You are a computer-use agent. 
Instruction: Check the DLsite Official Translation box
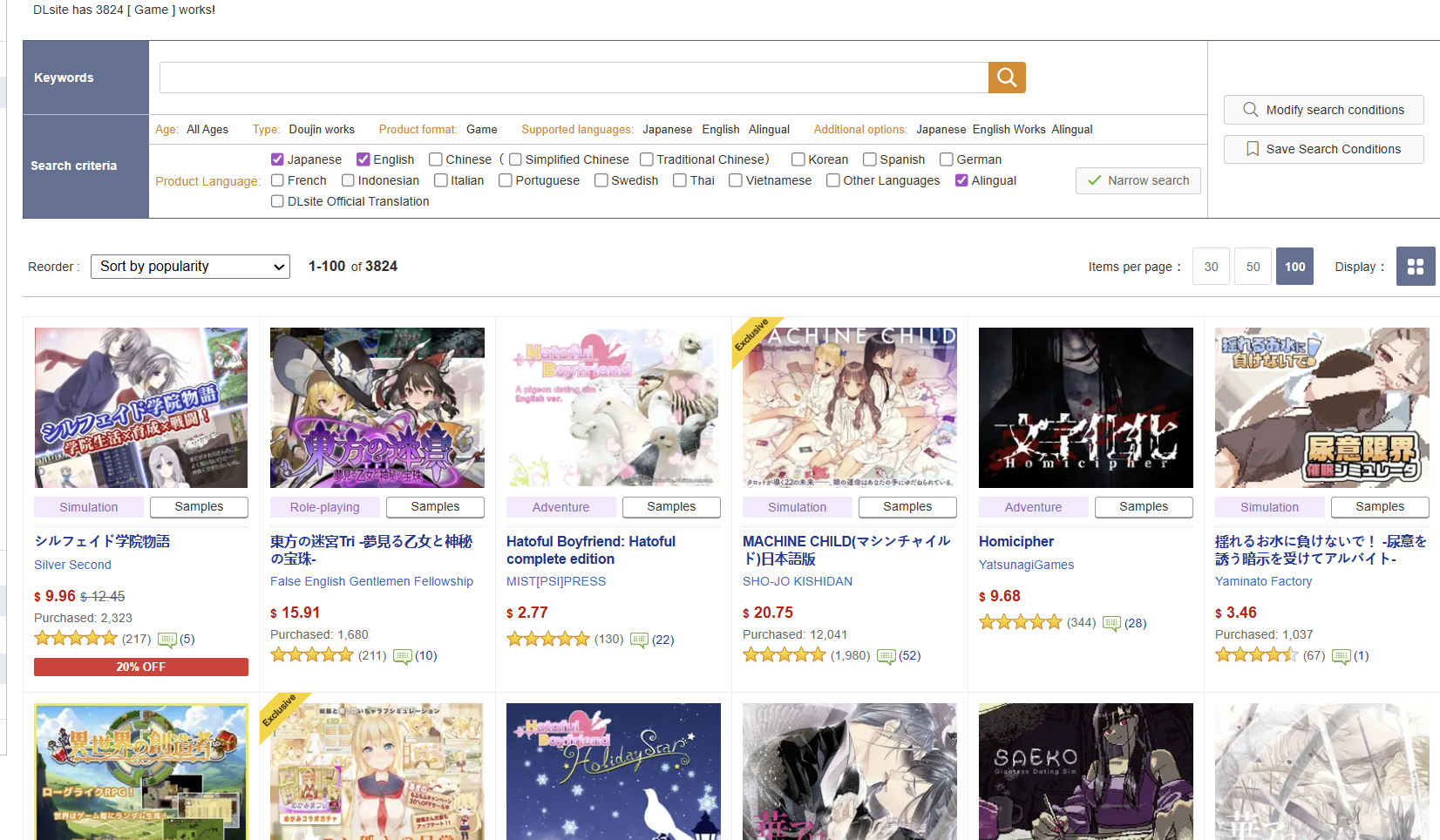277,201
